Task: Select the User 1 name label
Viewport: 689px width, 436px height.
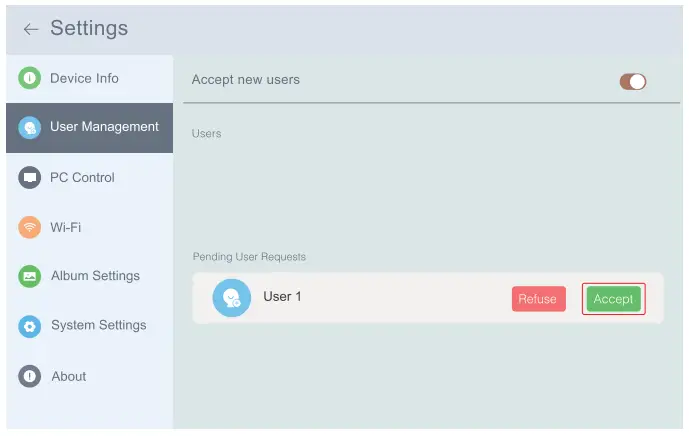Action: (x=282, y=297)
